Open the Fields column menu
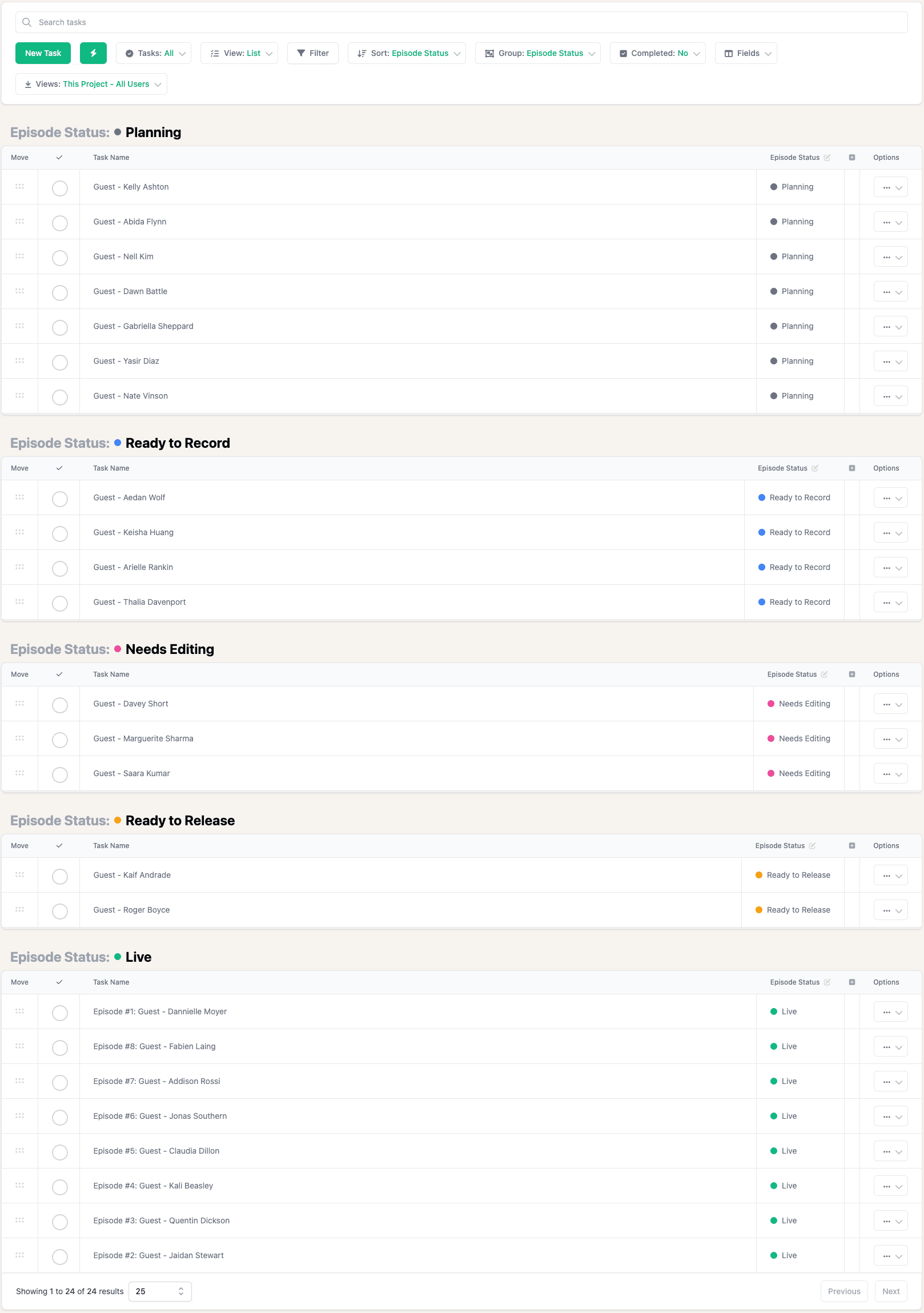This screenshot has height=1313, width=924. point(746,53)
